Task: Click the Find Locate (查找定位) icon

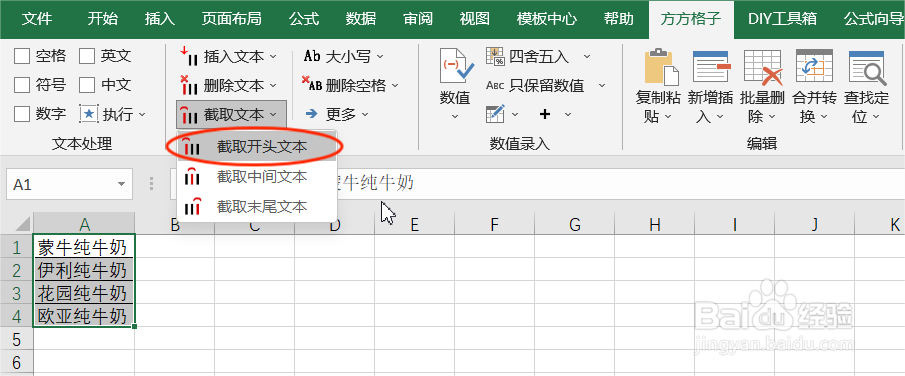Action: 867,67
